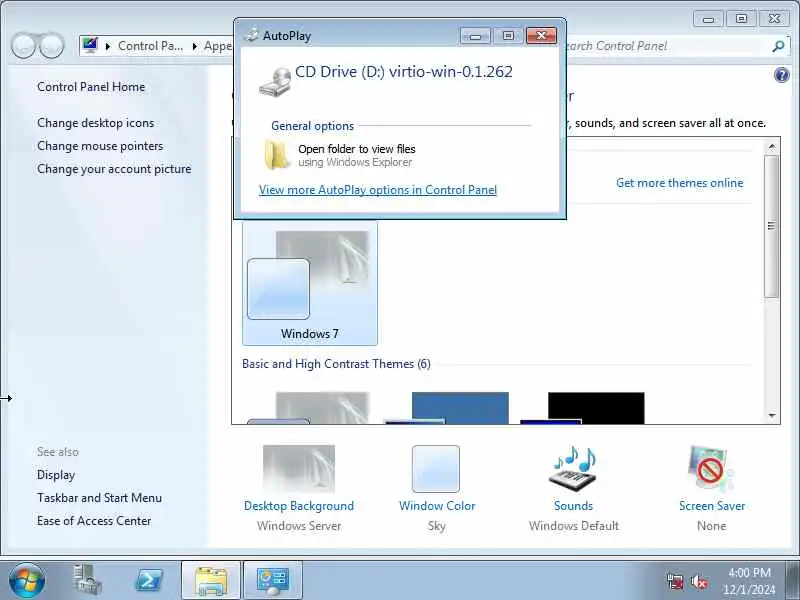The image size is (800, 600).
Task: Go to Control Panel Home
Action: click(x=91, y=87)
